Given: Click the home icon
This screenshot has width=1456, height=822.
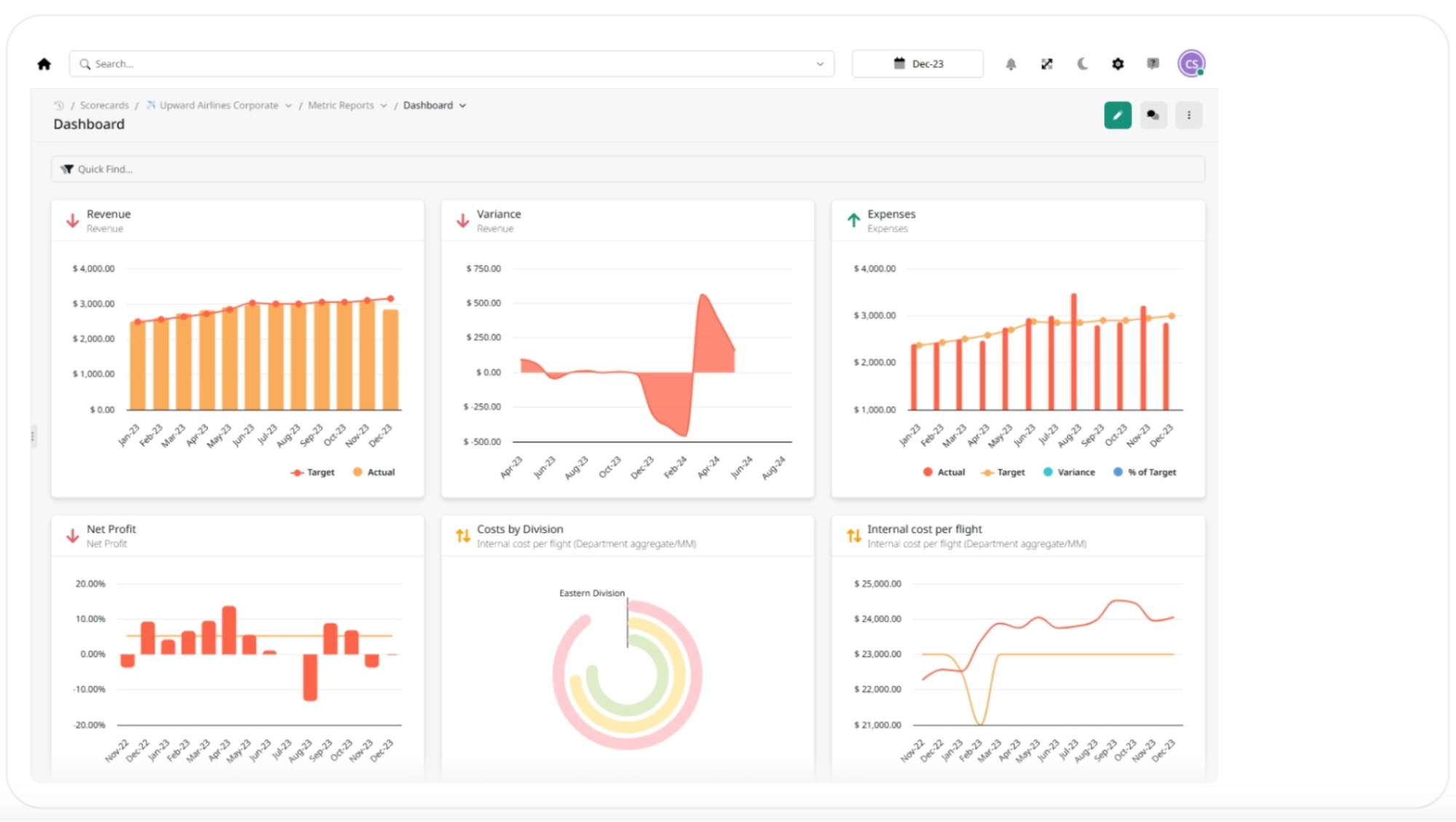Looking at the screenshot, I should pos(44,63).
